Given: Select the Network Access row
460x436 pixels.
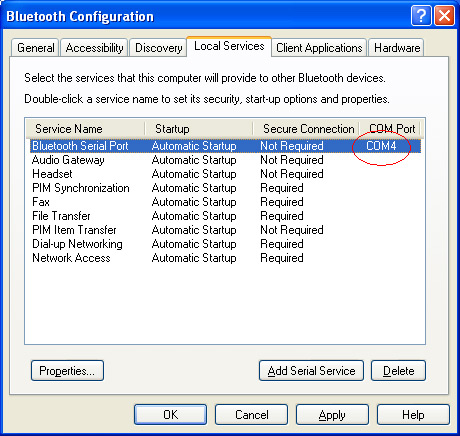Looking at the screenshot, I should coord(225,258).
